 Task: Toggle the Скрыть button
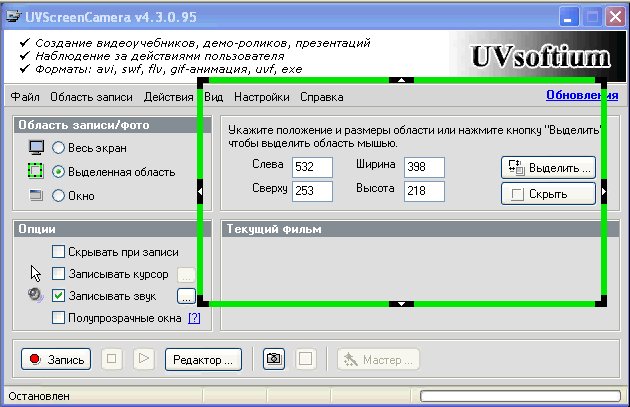[548, 194]
